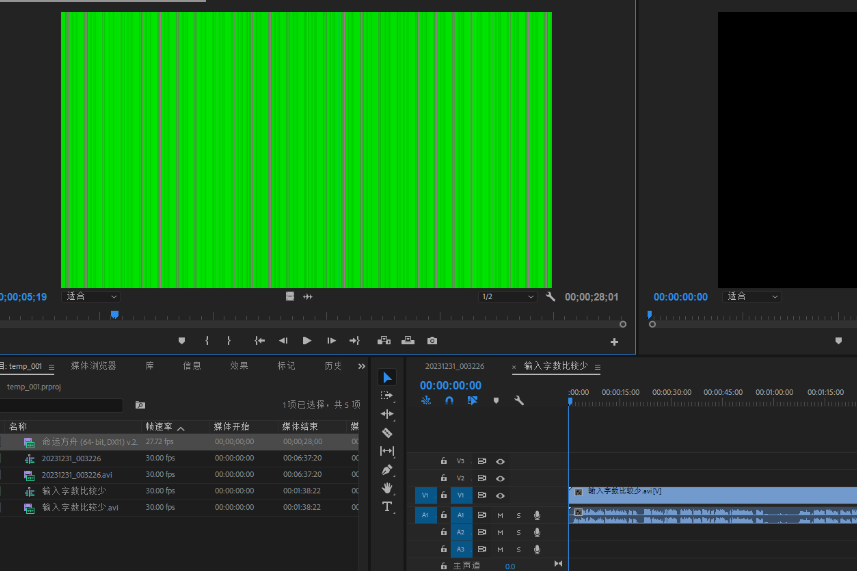Go to the Out point
The height and width of the screenshot is (571, 857).
point(355,341)
